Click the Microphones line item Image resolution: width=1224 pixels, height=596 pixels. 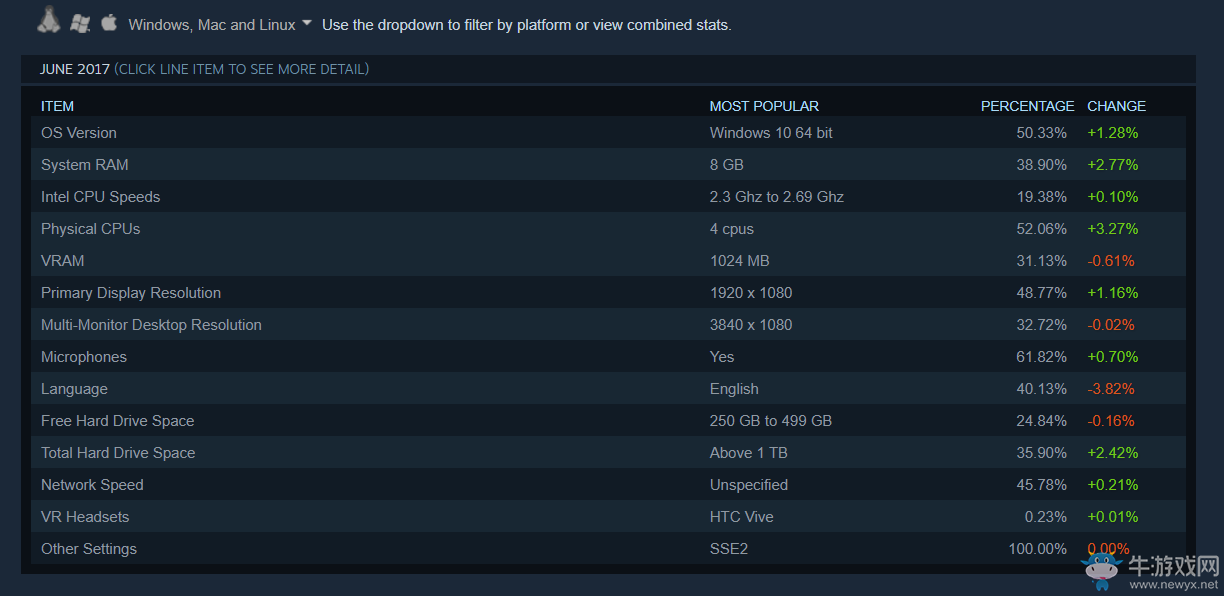tap(608, 356)
